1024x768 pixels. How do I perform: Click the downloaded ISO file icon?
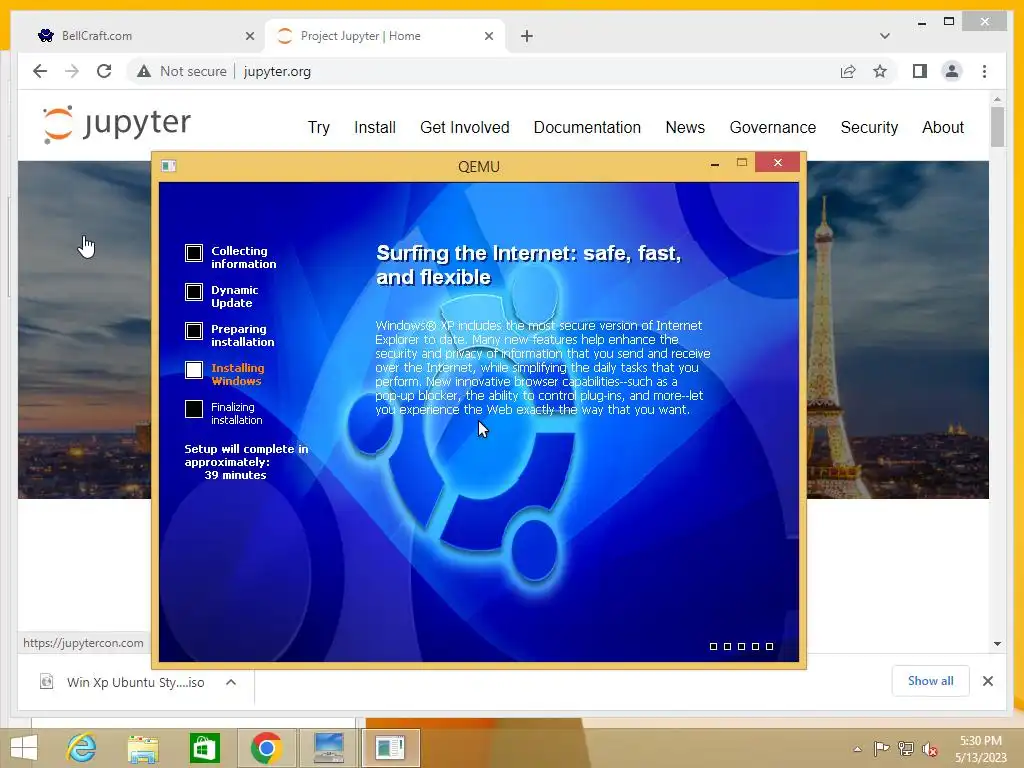pyautogui.click(x=46, y=682)
